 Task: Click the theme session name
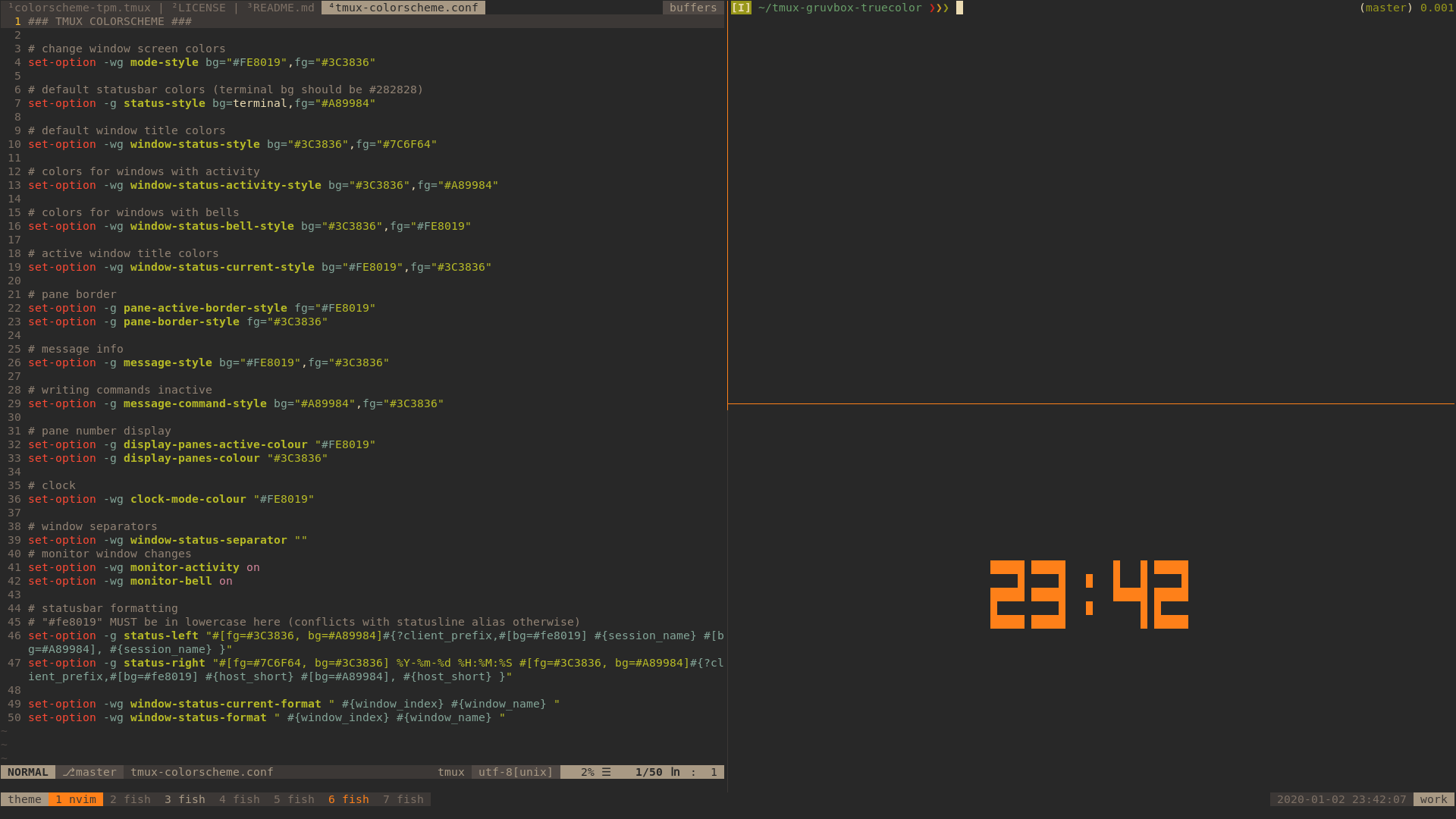24,799
